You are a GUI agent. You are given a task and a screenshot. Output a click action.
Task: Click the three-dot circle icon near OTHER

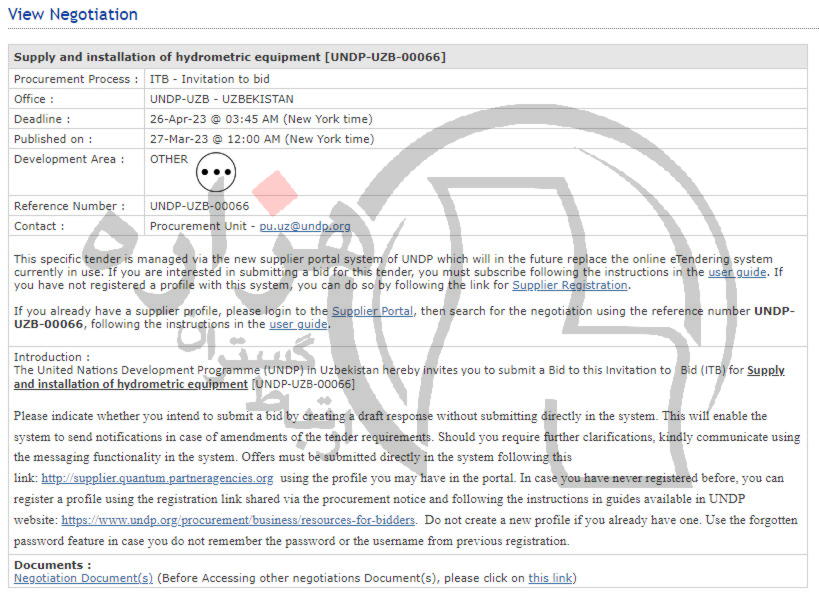pos(215,173)
